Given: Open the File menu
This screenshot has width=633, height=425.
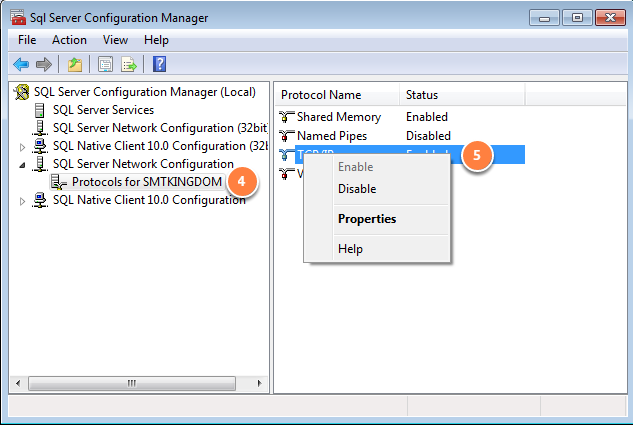Looking at the screenshot, I should [27, 40].
